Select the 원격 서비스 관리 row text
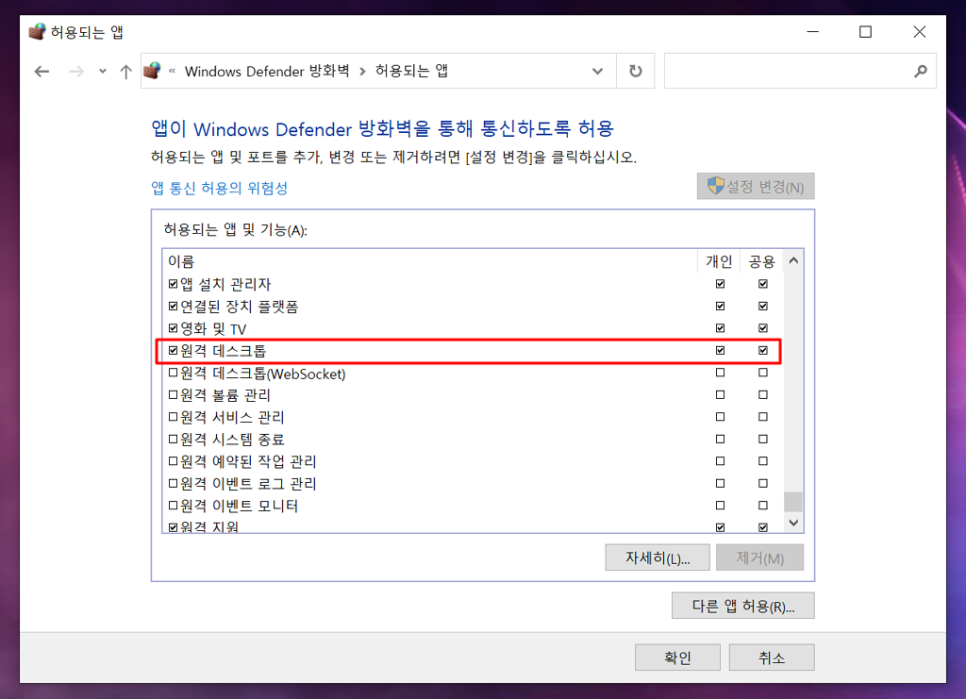 [x=232, y=417]
